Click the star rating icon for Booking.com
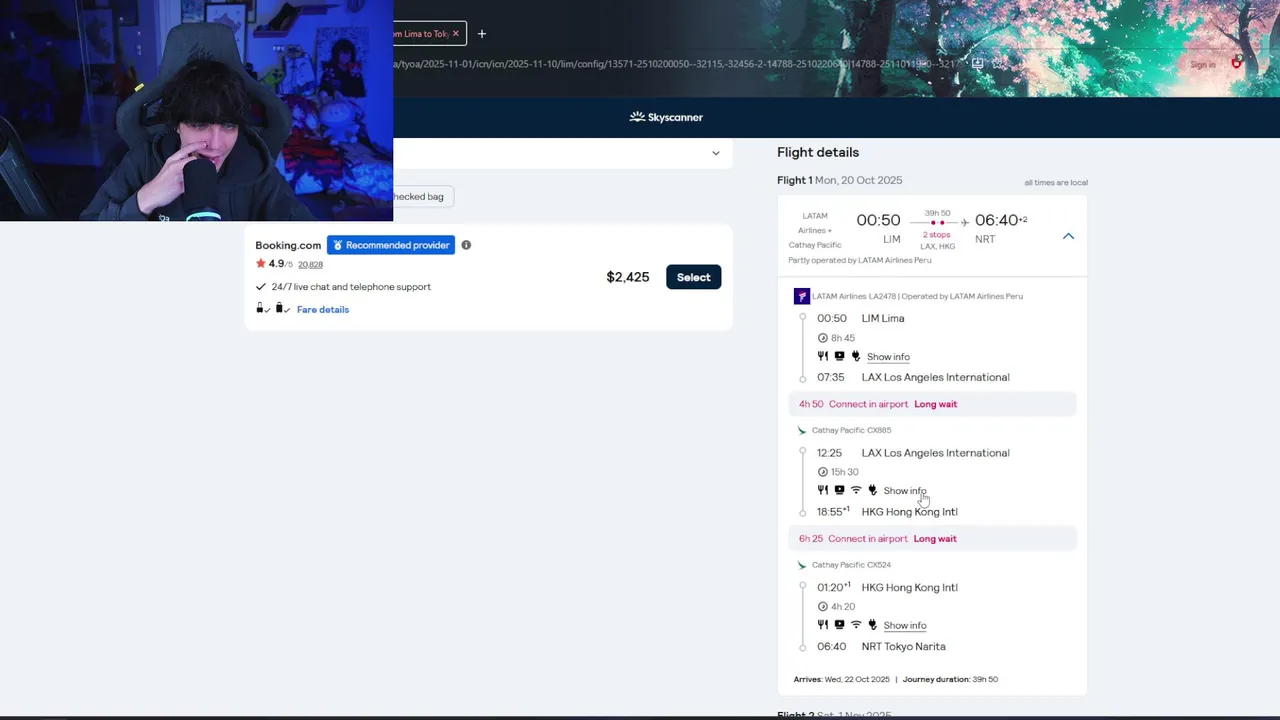 click(x=260, y=263)
